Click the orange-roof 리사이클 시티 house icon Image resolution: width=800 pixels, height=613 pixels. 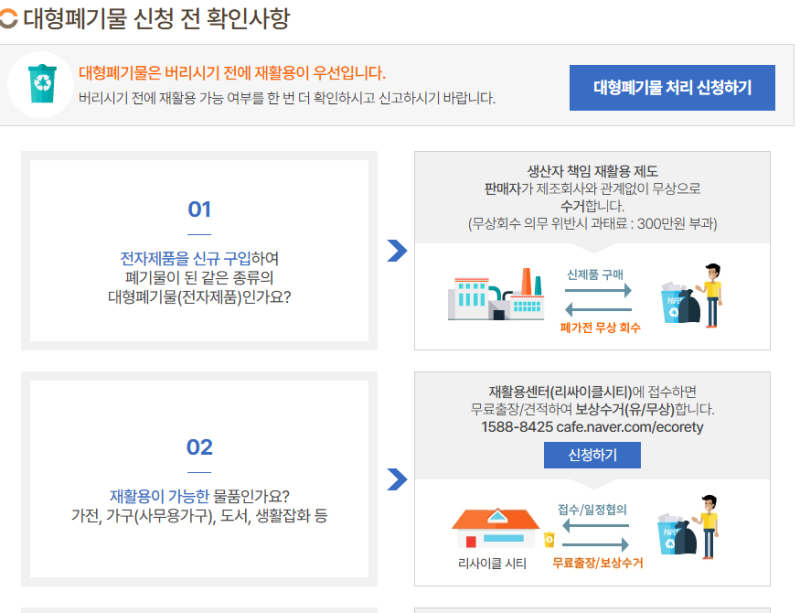(x=495, y=528)
